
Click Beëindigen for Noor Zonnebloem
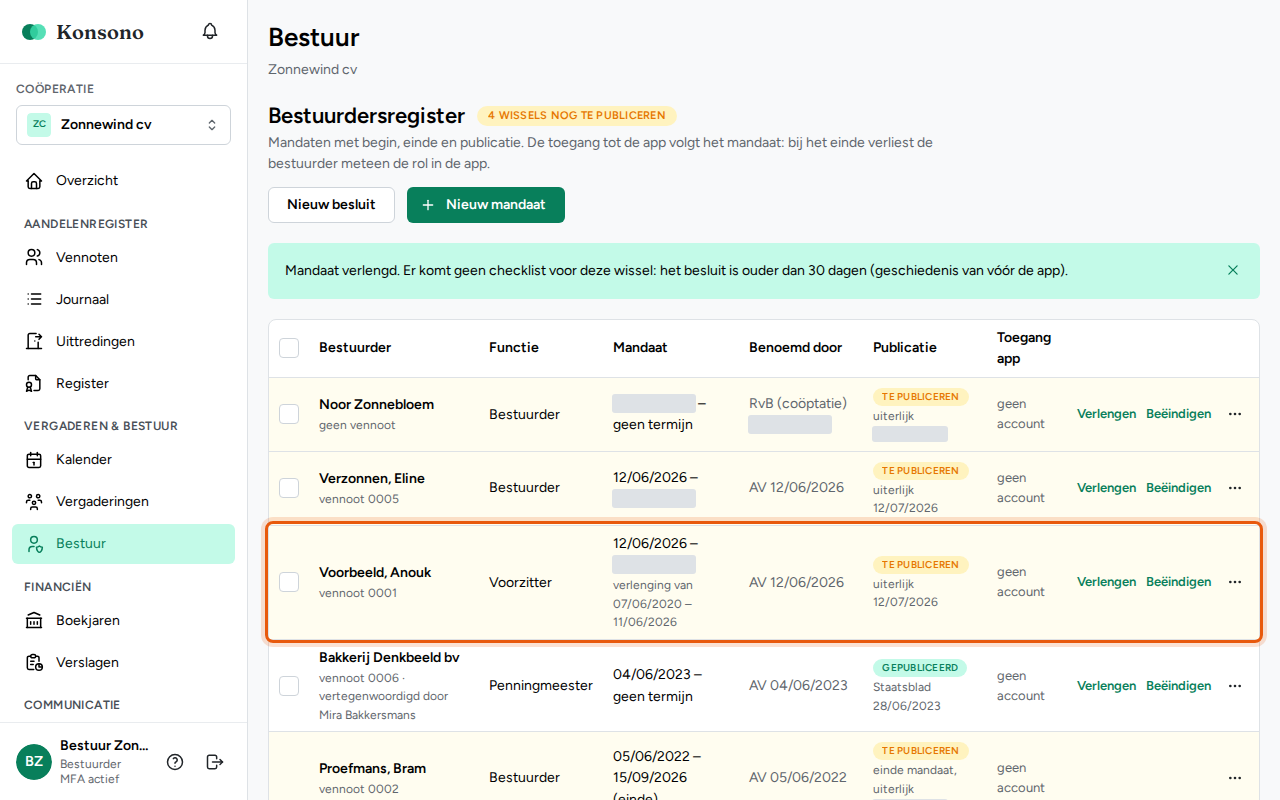[x=1178, y=414]
